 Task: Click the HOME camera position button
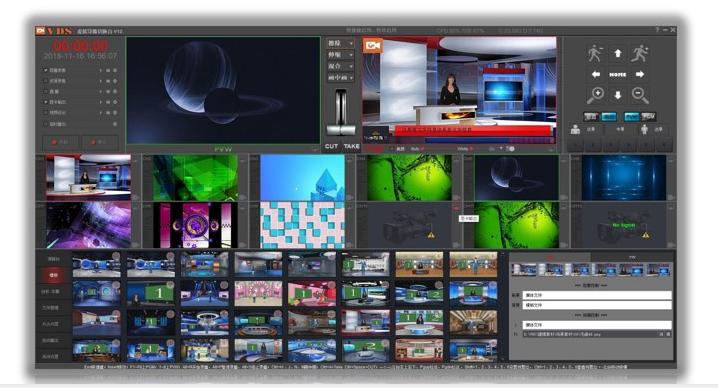[618, 74]
